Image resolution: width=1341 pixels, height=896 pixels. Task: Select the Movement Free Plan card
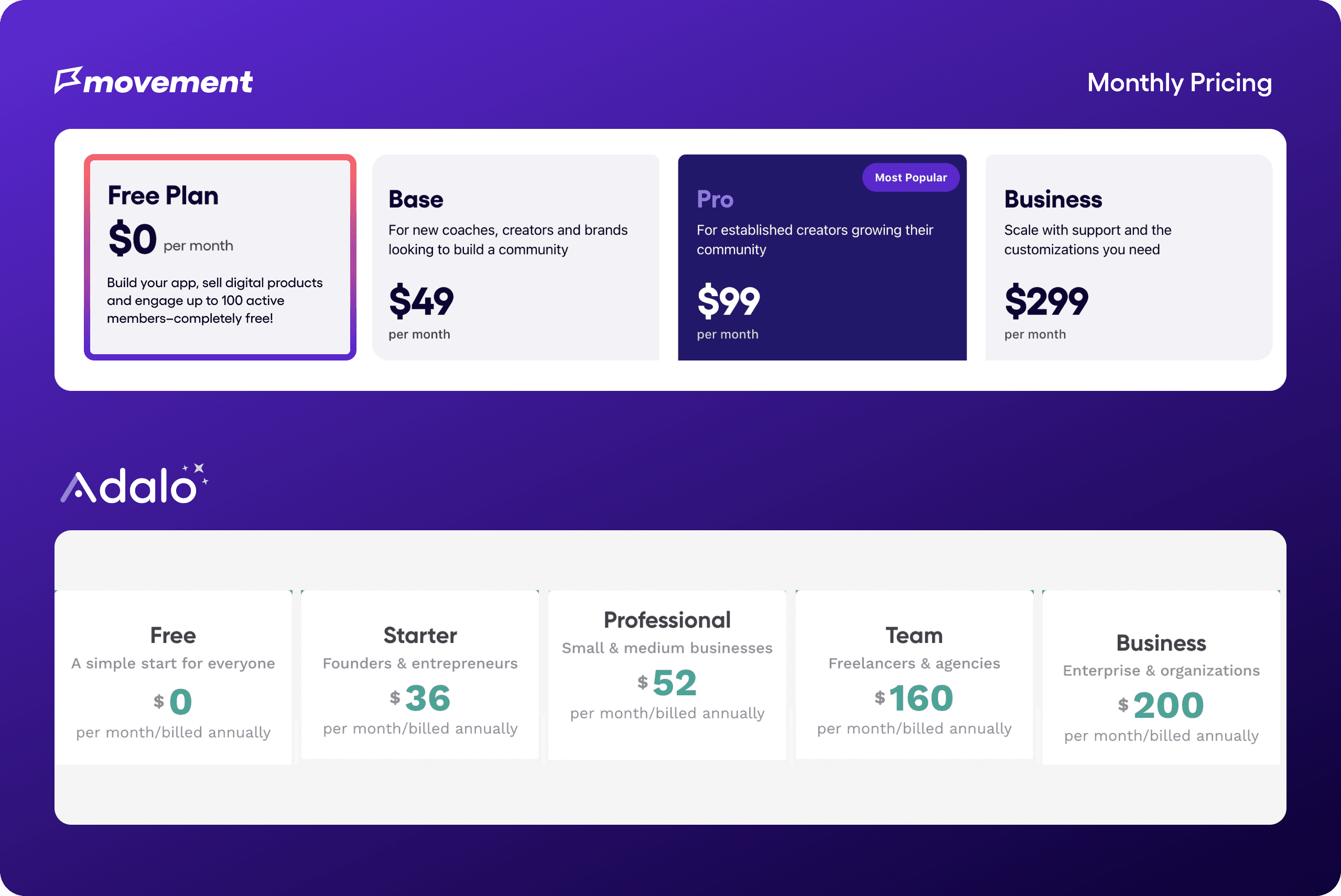pyautogui.click(x=220, y=257)
